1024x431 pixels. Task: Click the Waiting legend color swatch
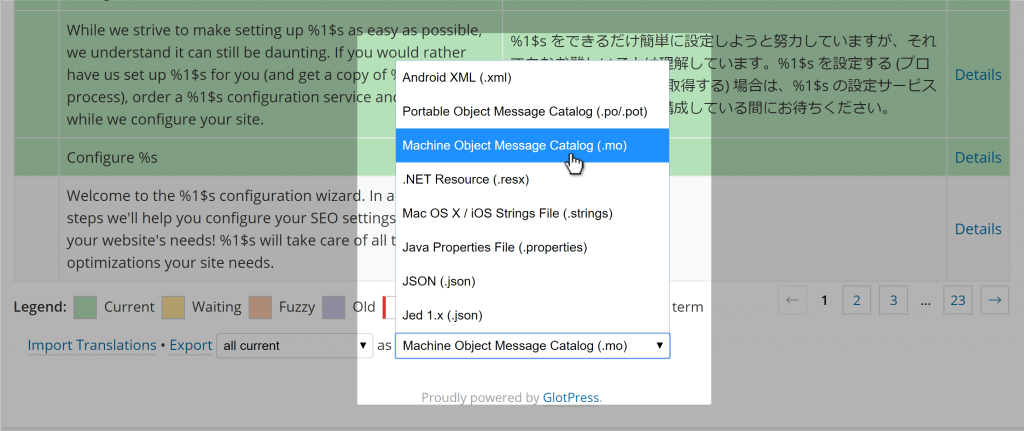[x=173, y=307]
